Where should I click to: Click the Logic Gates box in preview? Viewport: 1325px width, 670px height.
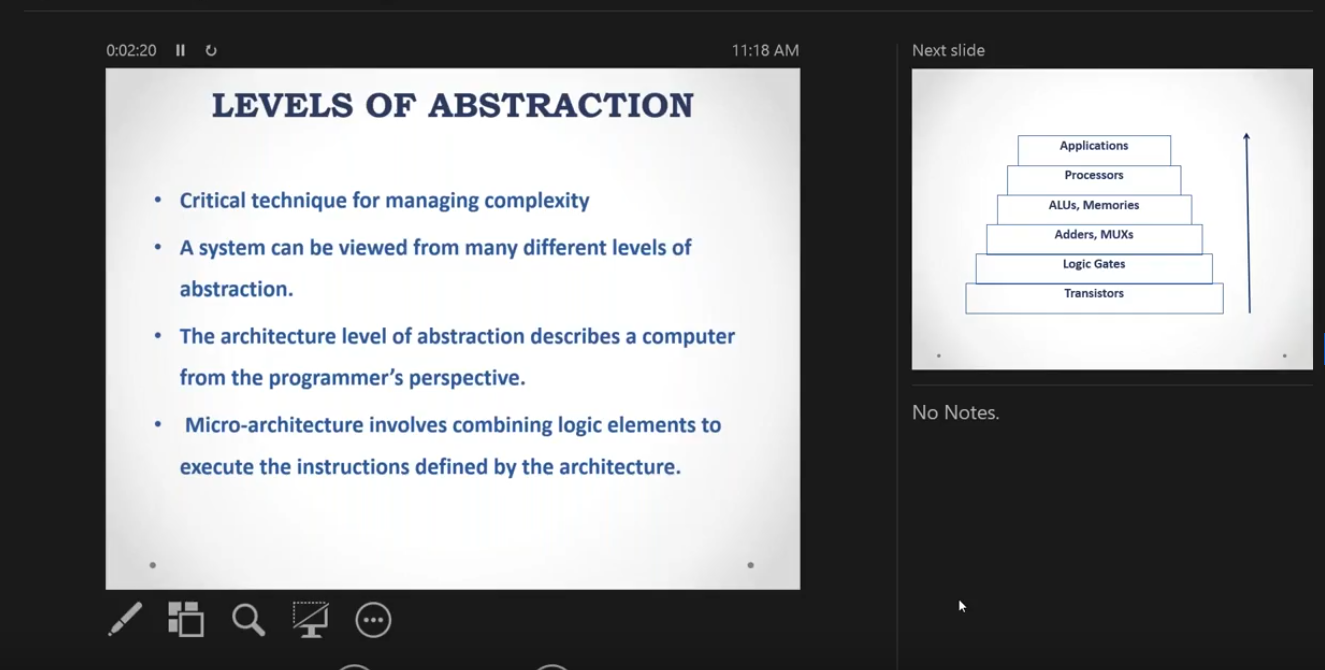pyautogui.click(x=1094, y=266)
